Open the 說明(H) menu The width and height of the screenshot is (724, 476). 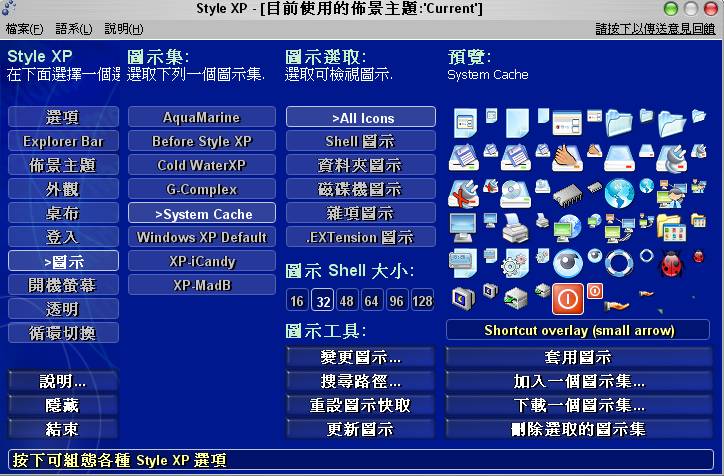pyautogui.click(x=124, y=29)
